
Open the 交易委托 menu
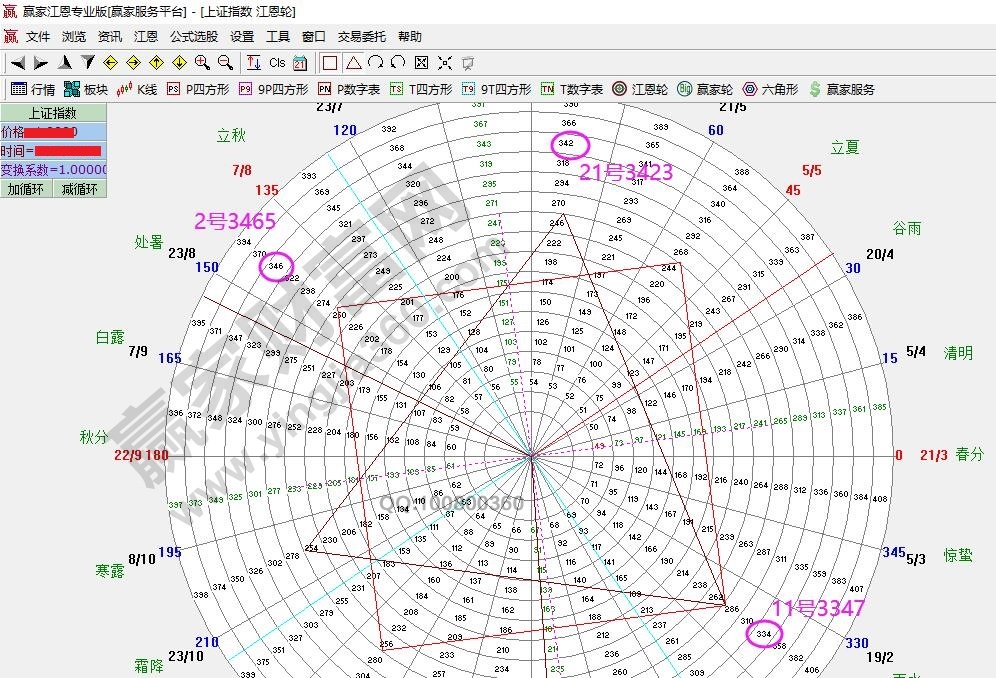tap(361, 36)
